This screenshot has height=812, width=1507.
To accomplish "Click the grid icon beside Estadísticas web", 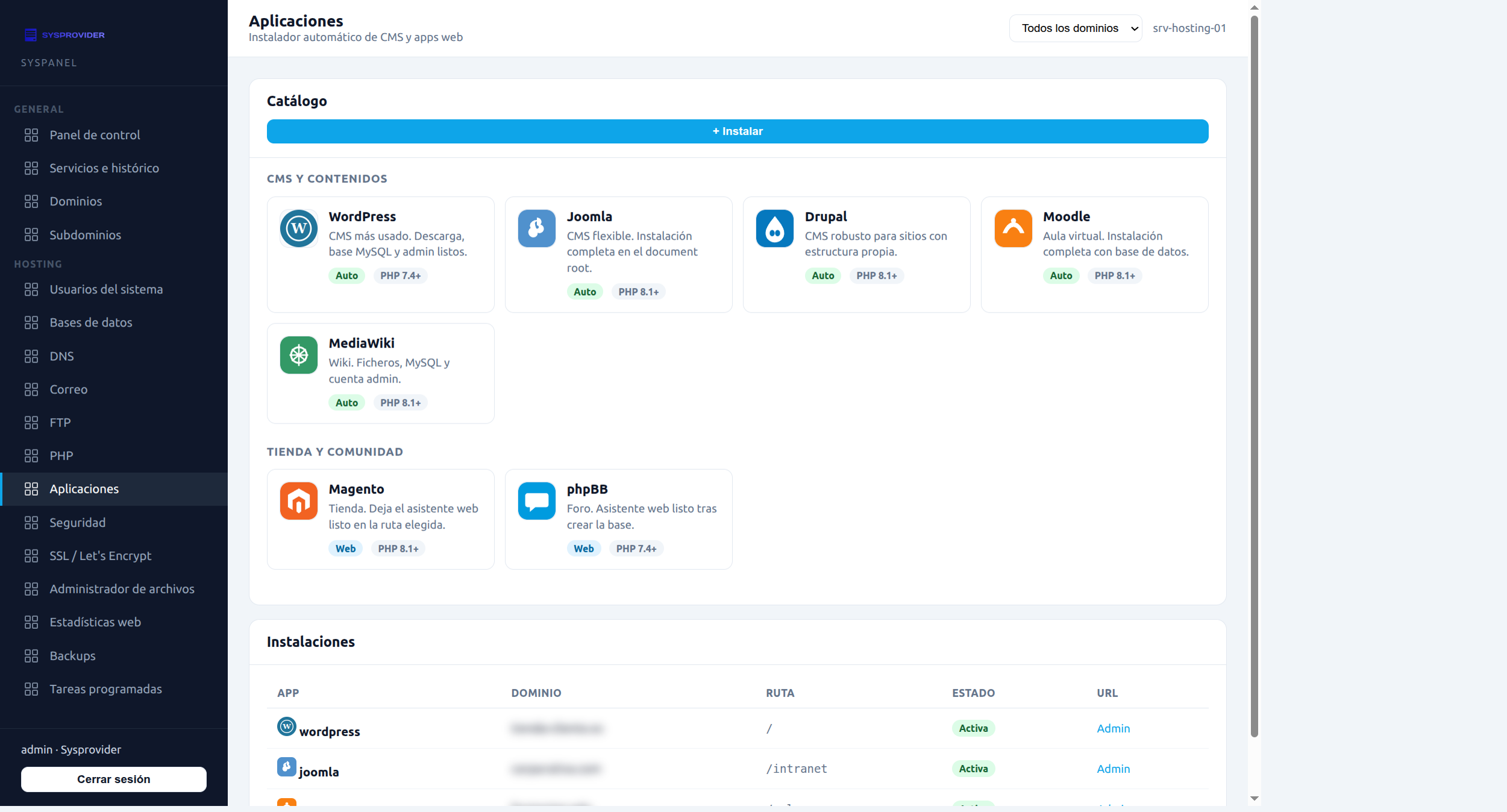I will pos(31,622).
